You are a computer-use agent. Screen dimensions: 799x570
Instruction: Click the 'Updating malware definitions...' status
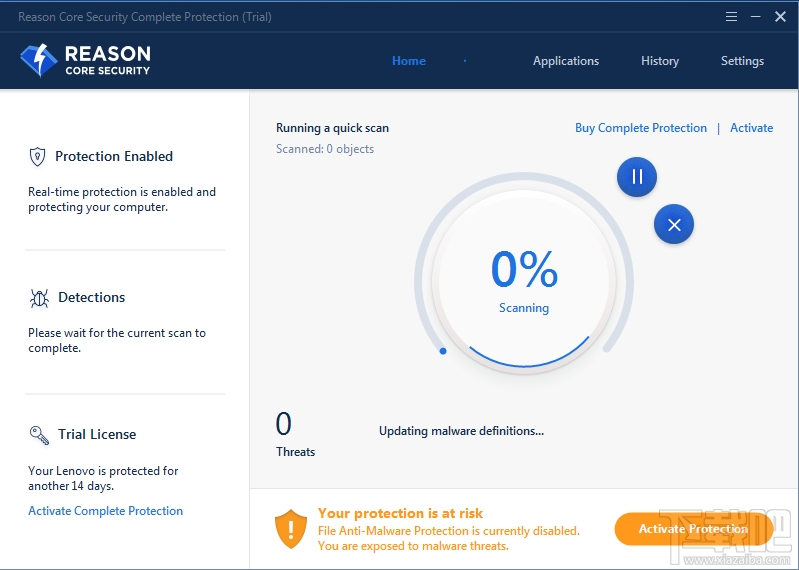click(461, 431)
